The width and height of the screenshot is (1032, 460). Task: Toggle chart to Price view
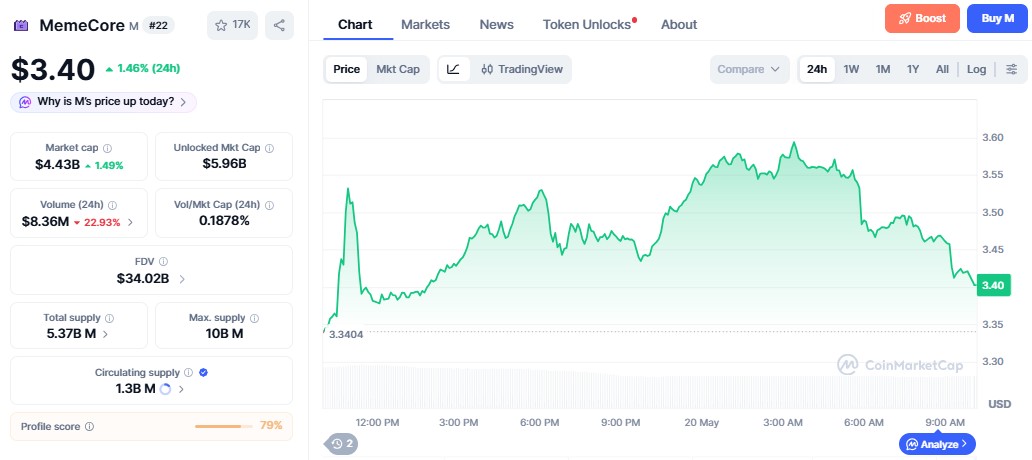[346, 69]
